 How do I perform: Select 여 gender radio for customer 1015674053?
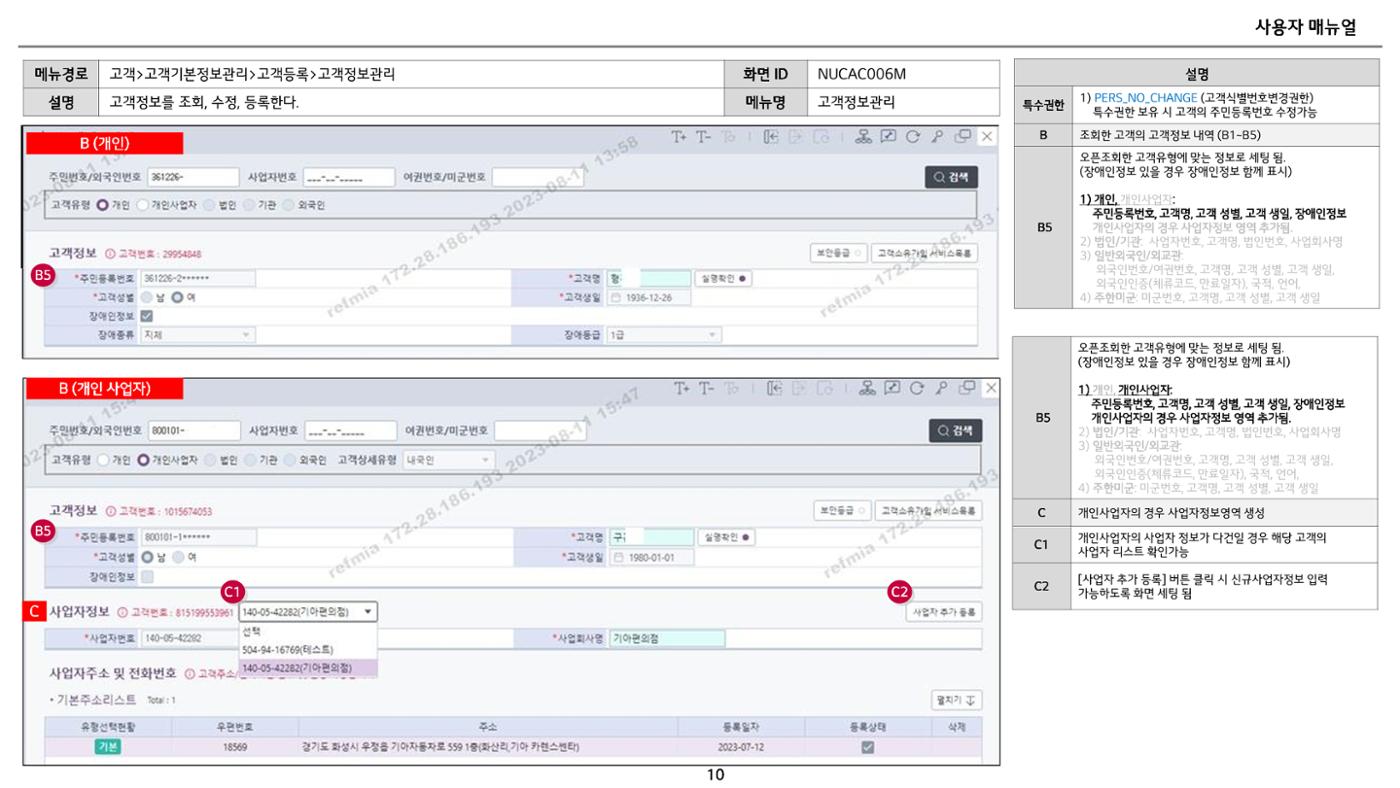coord(177,556)
